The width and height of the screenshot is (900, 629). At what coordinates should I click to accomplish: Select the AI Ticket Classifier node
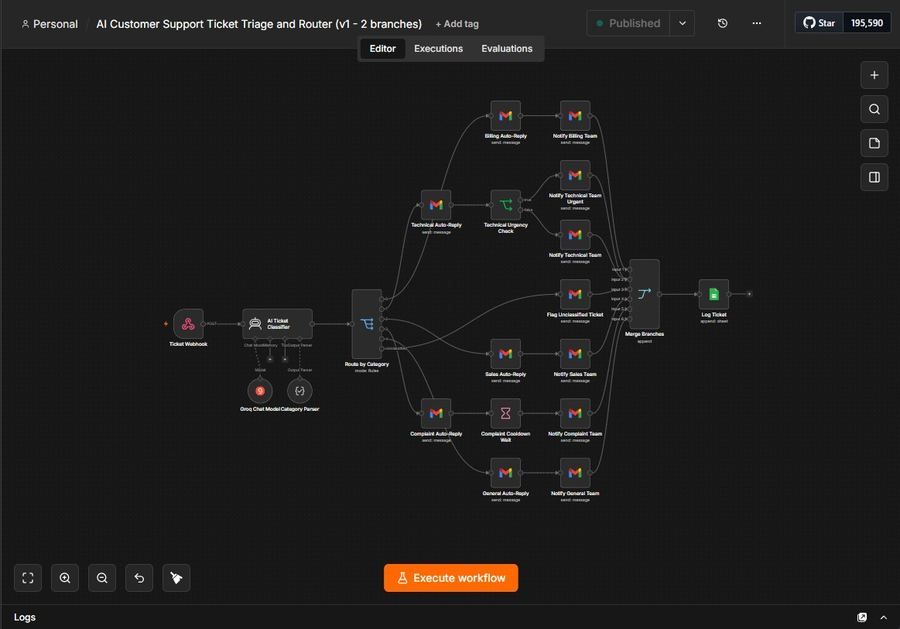point(278,324)
